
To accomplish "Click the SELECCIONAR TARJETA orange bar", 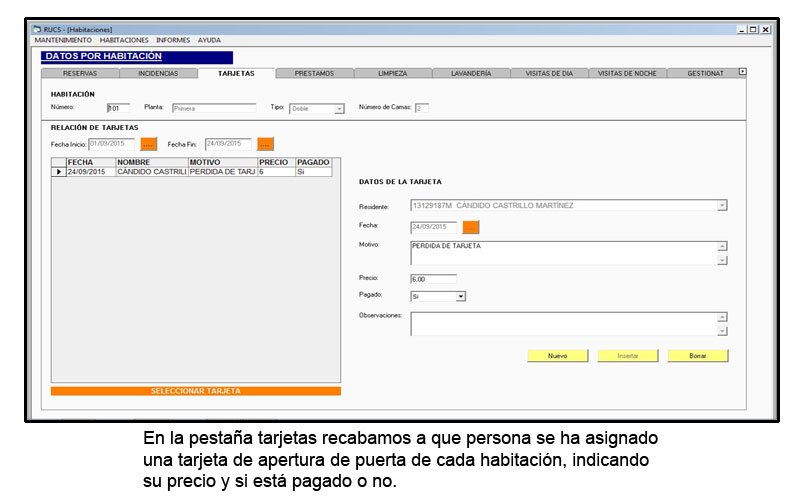I will 196,391.
